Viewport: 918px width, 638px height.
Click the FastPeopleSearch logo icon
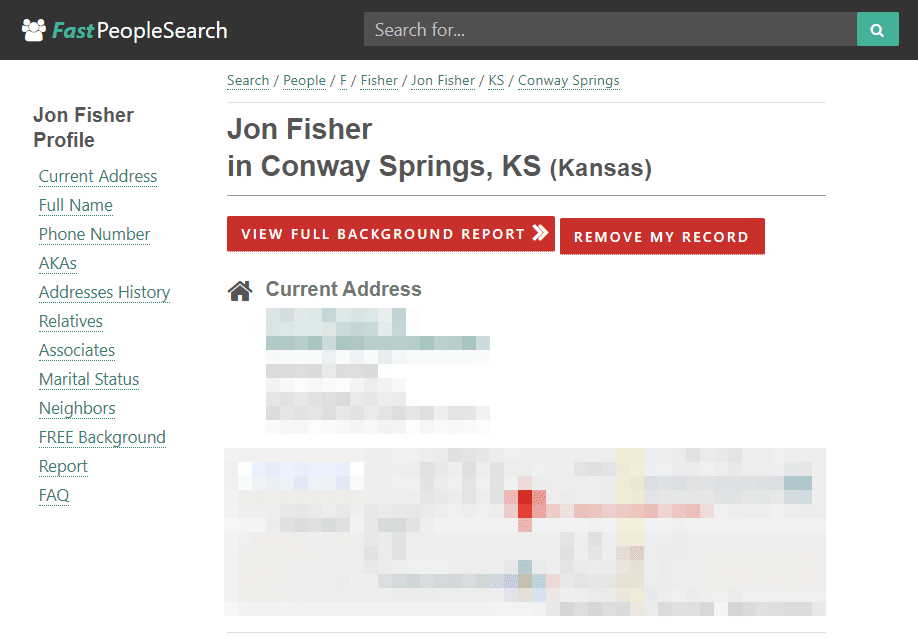pyautogui.click(x=34, y=30)
